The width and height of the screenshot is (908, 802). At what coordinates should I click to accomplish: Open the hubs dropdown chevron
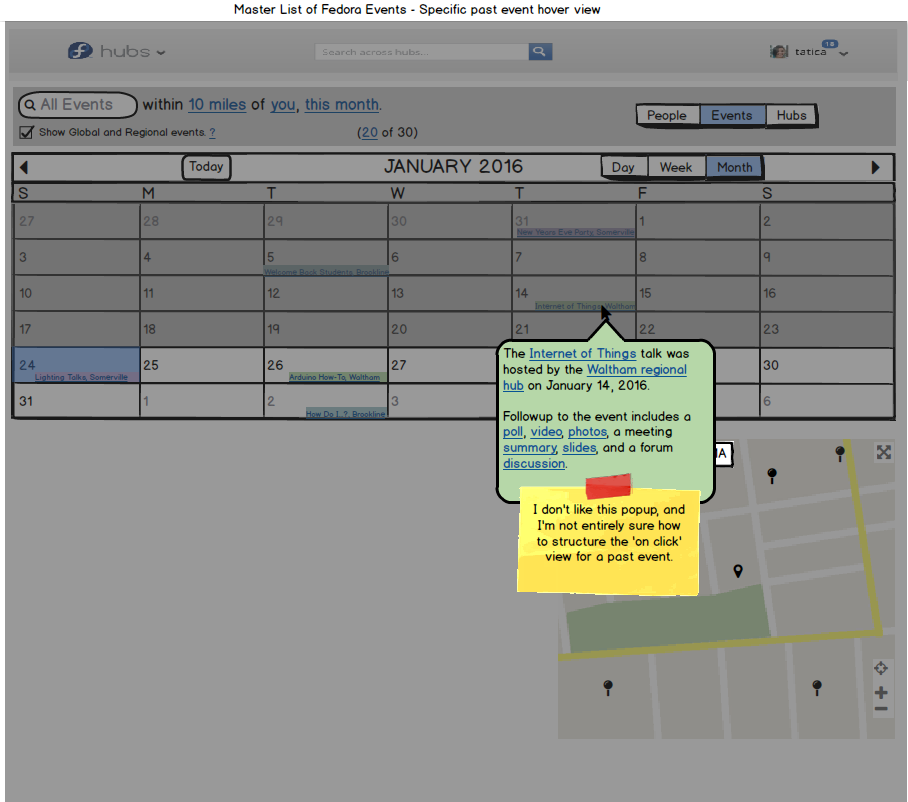(161, 53)
